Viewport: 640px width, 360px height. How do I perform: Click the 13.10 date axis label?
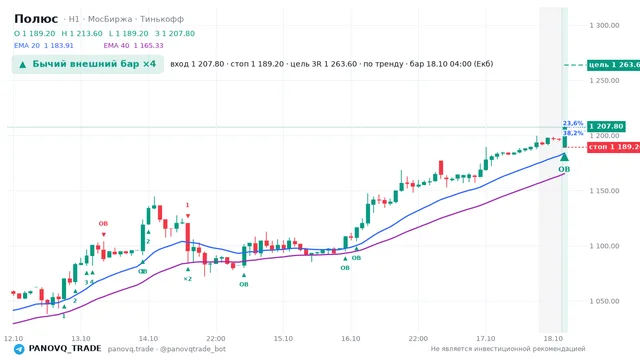(81, 338)
